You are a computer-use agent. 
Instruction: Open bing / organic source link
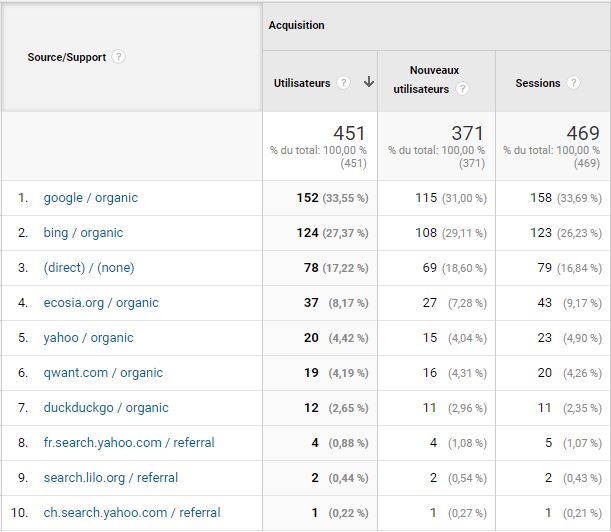[x=83, y=233]
